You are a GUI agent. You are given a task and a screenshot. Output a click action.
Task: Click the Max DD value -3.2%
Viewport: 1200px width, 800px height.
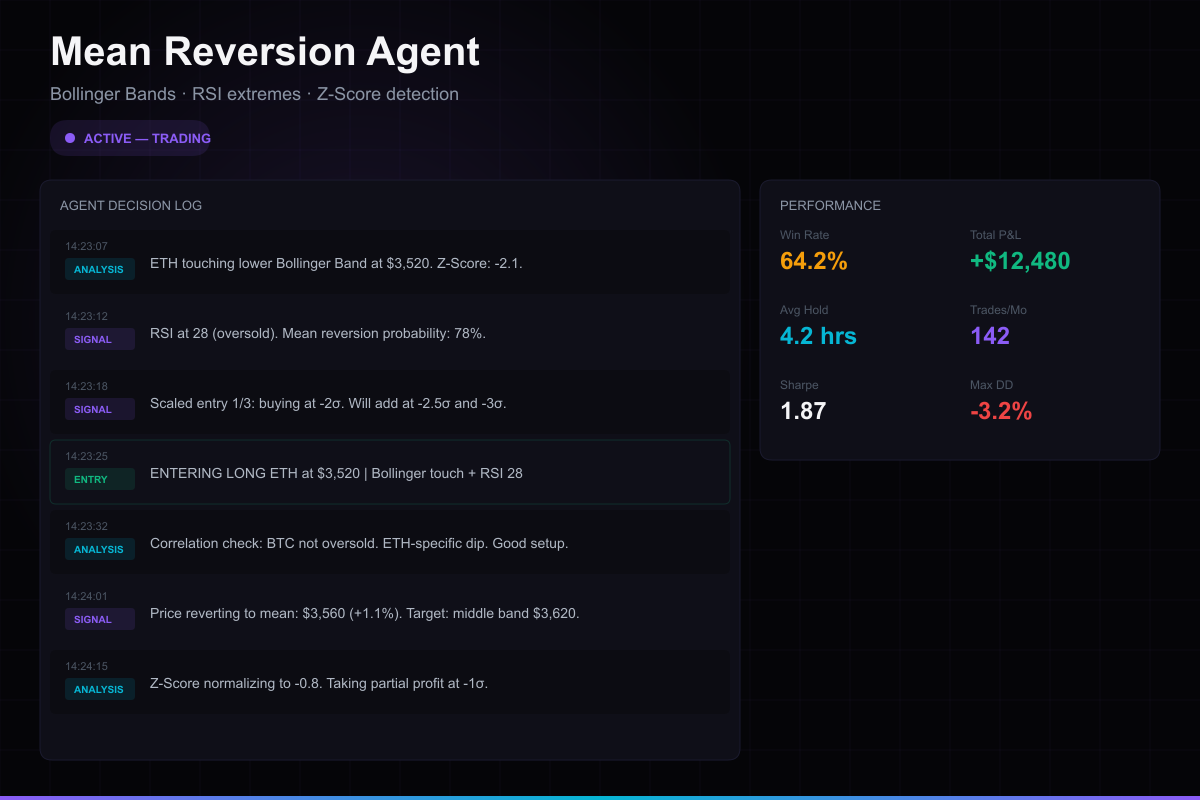click(1003, 410)
